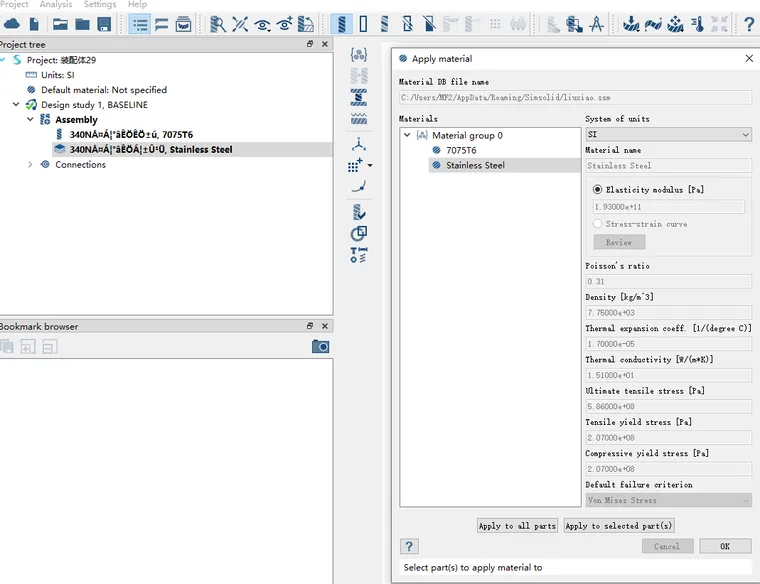Click Apply to all parts button
The height and width of the screenshot is (584, 760).
[517, 526]
